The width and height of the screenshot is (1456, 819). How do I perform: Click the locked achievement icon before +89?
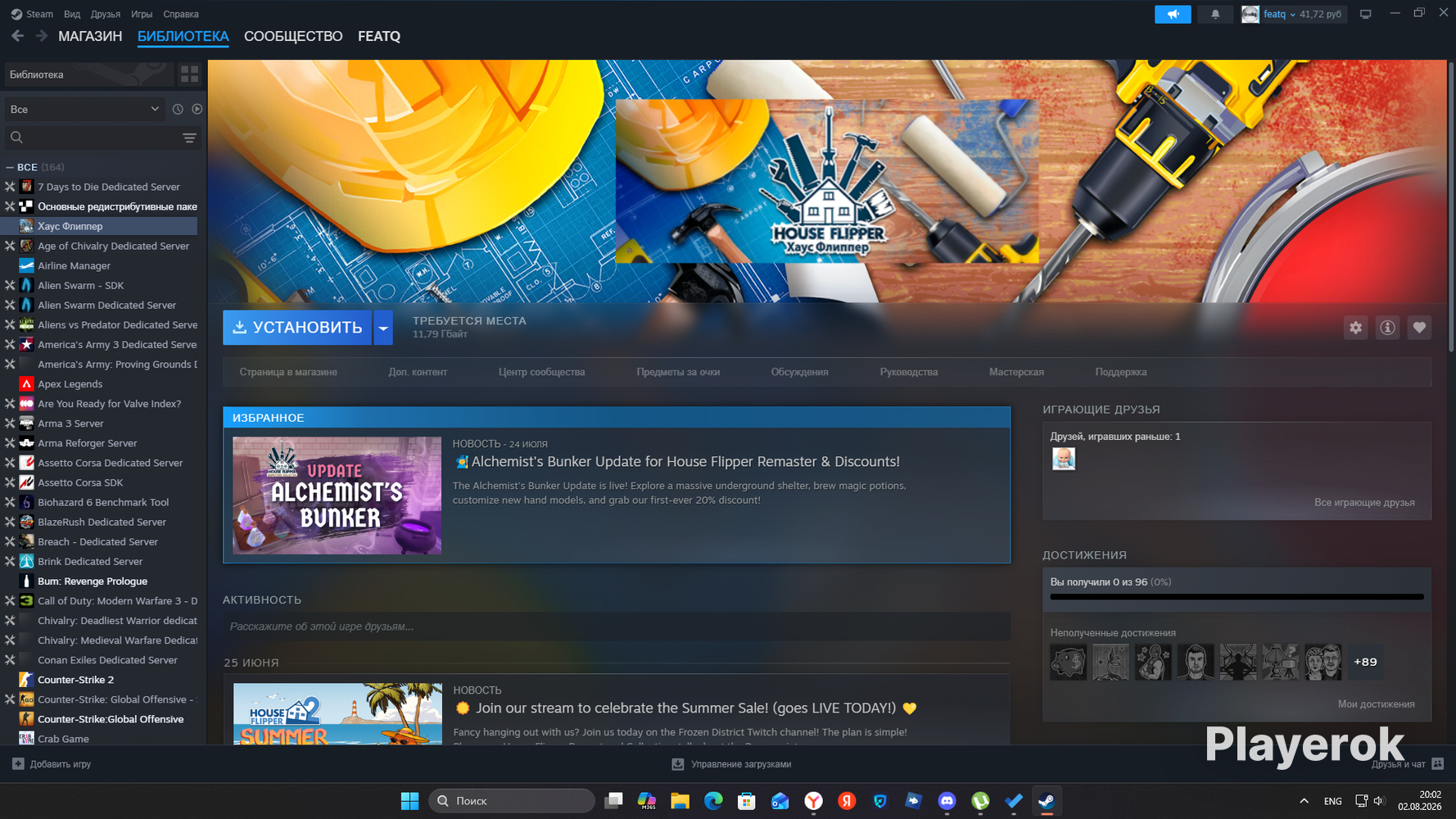1323,662
